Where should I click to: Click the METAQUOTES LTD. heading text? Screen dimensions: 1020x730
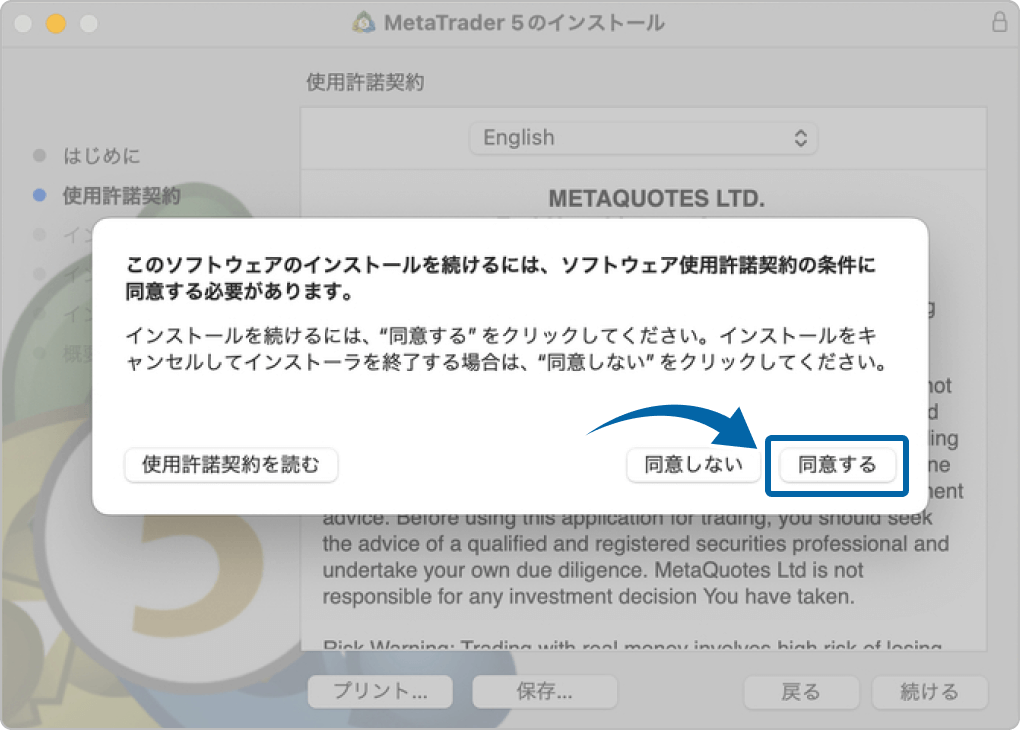[657, 198]
